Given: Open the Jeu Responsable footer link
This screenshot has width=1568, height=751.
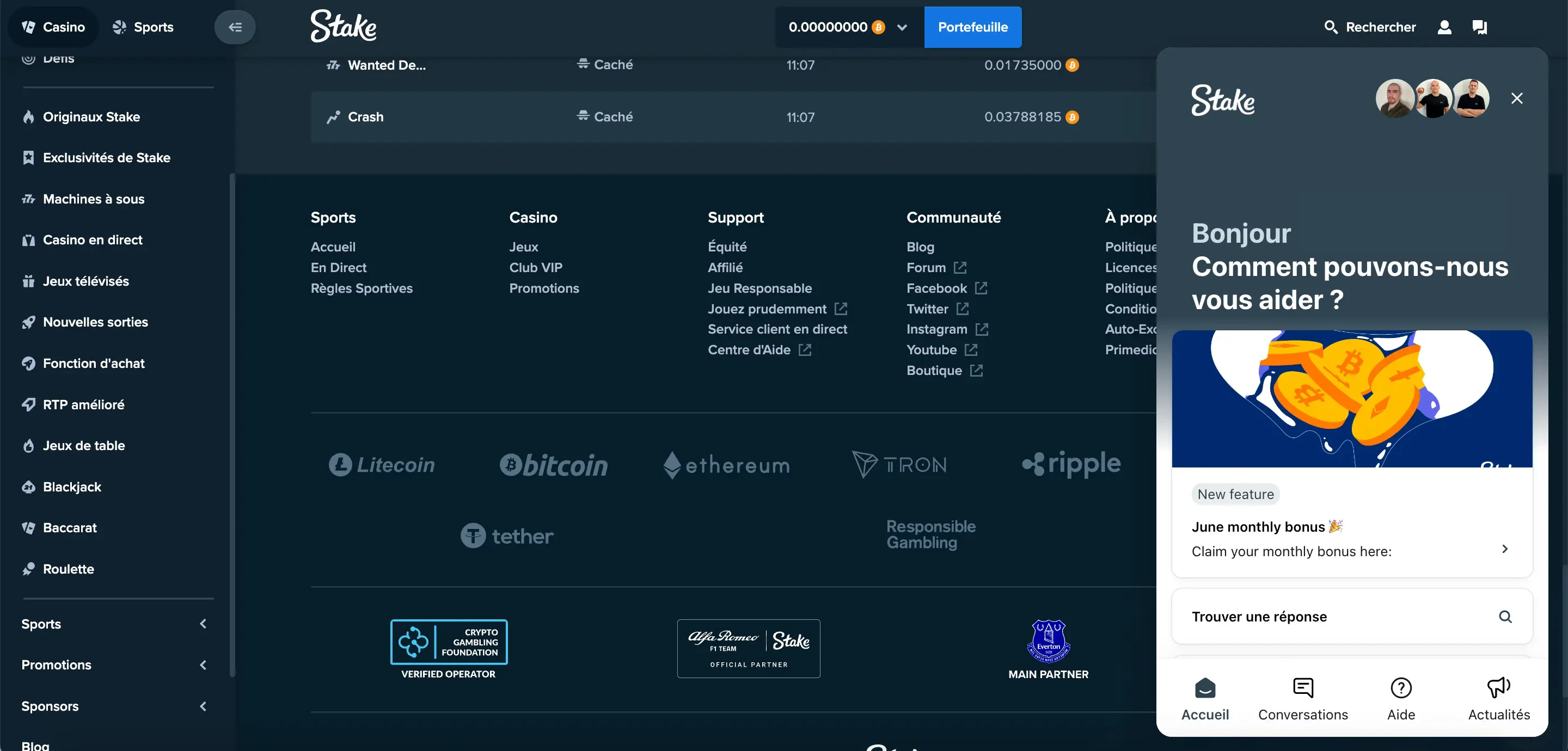Looking at the screenshot, I should (x=759, y=288).
